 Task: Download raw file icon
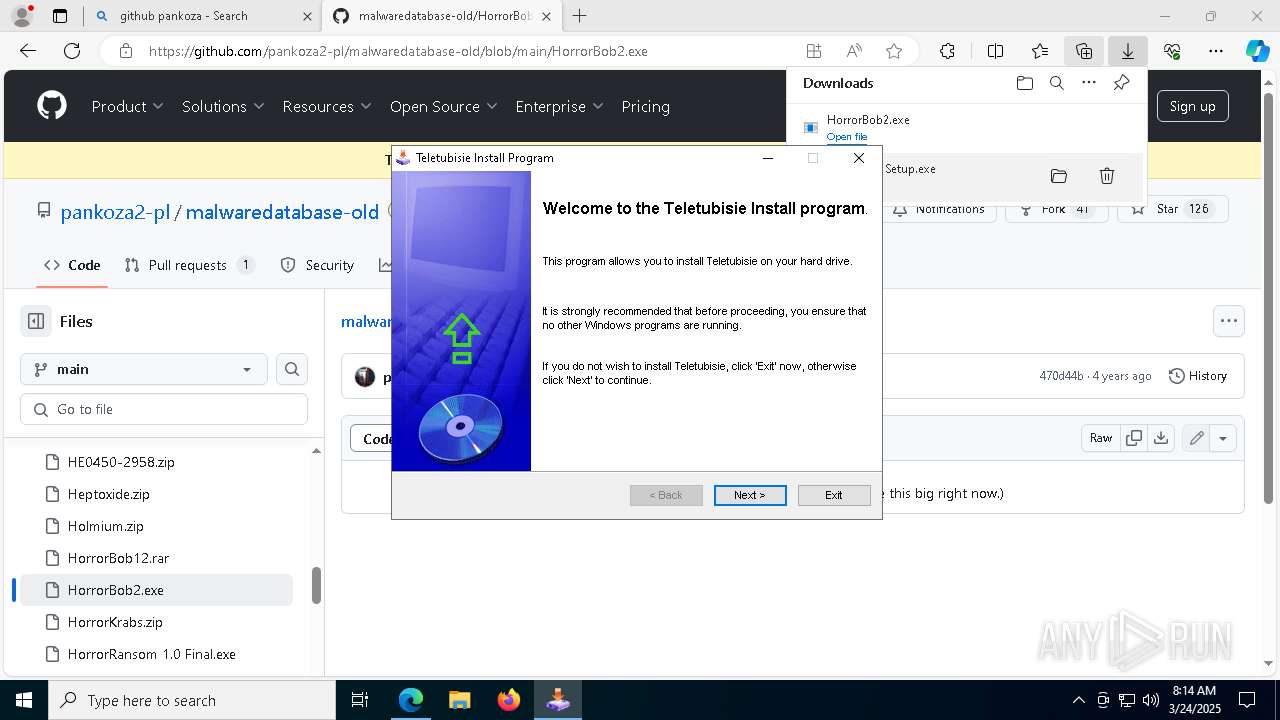(x=1161, y=438)
